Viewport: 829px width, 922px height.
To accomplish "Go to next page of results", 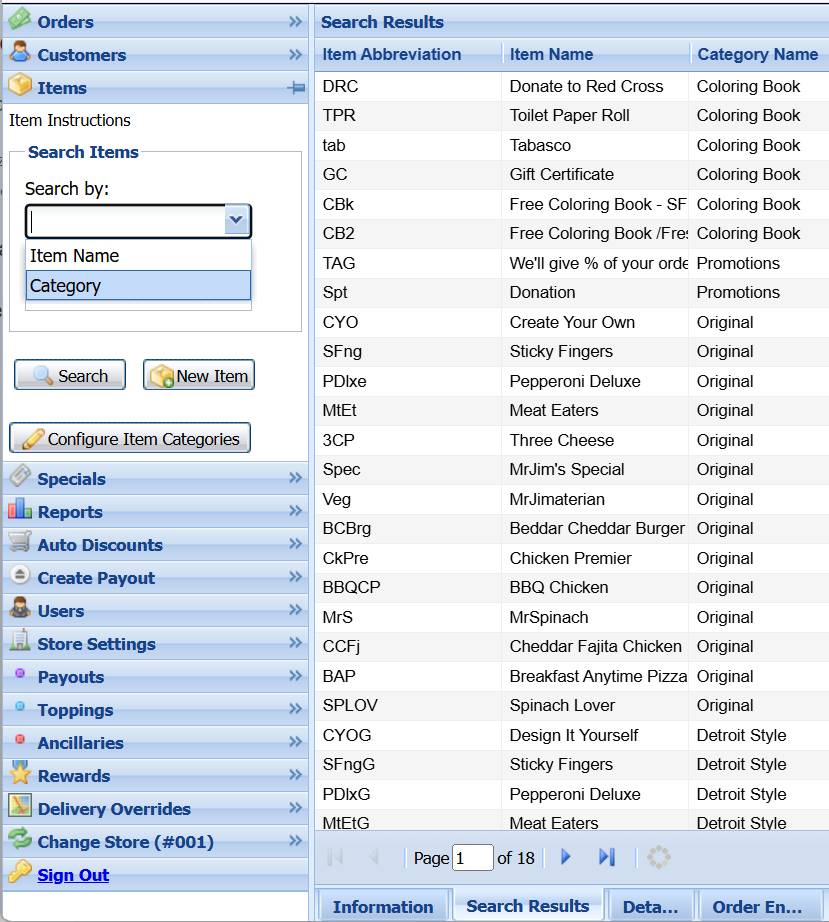I will (566, 857).
